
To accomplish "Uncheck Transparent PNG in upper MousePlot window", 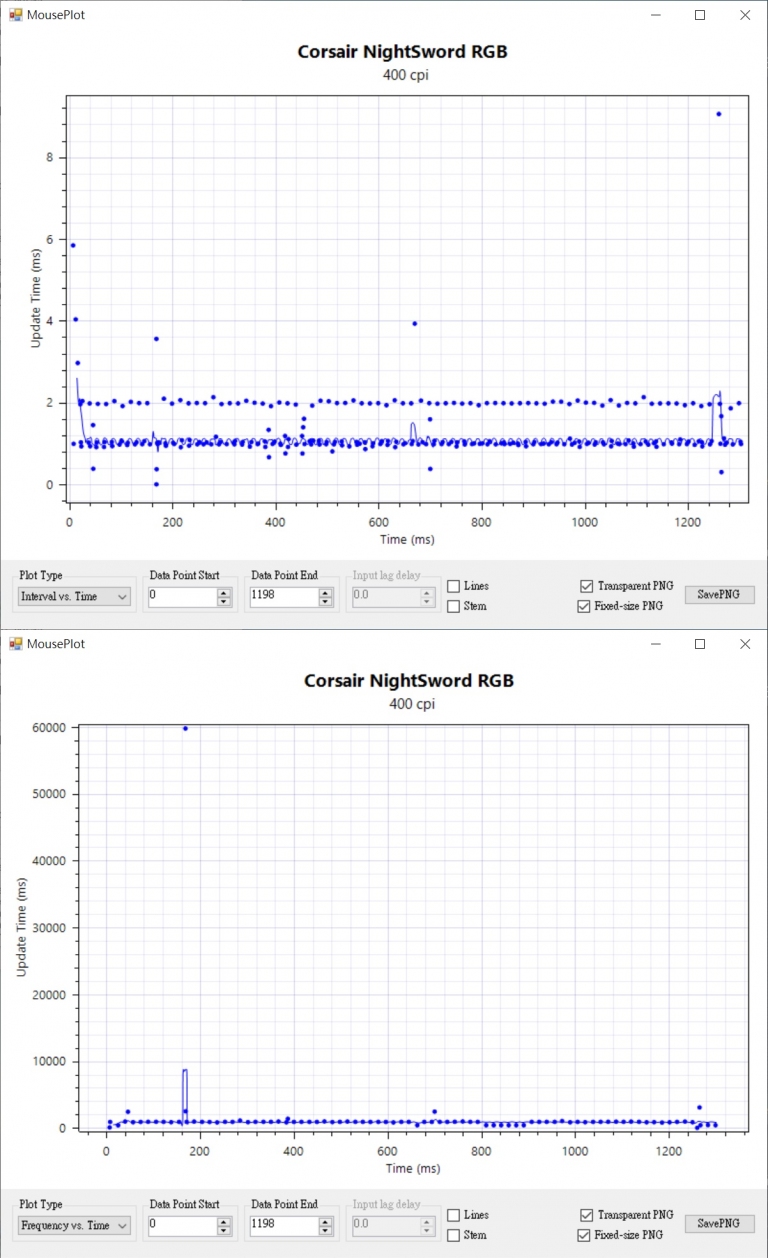I will (x=585, y=586).
